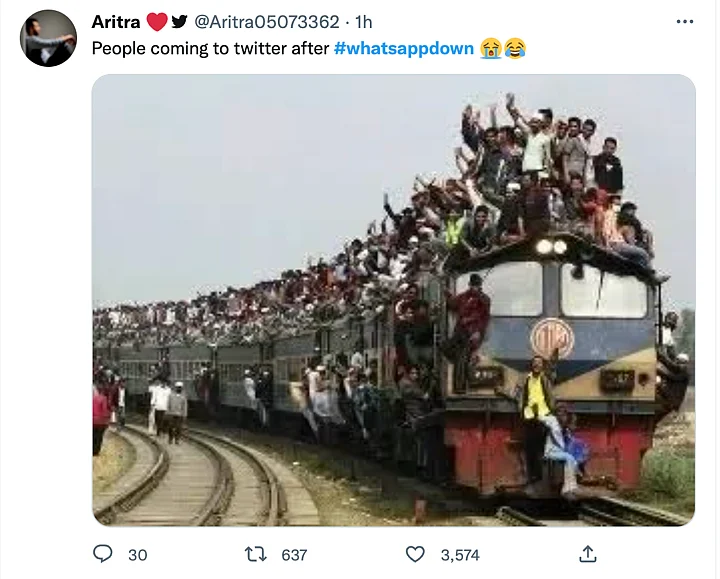Click the loudly crying face emoji
The width and height of the screenshot is (720, 579).
491,48
